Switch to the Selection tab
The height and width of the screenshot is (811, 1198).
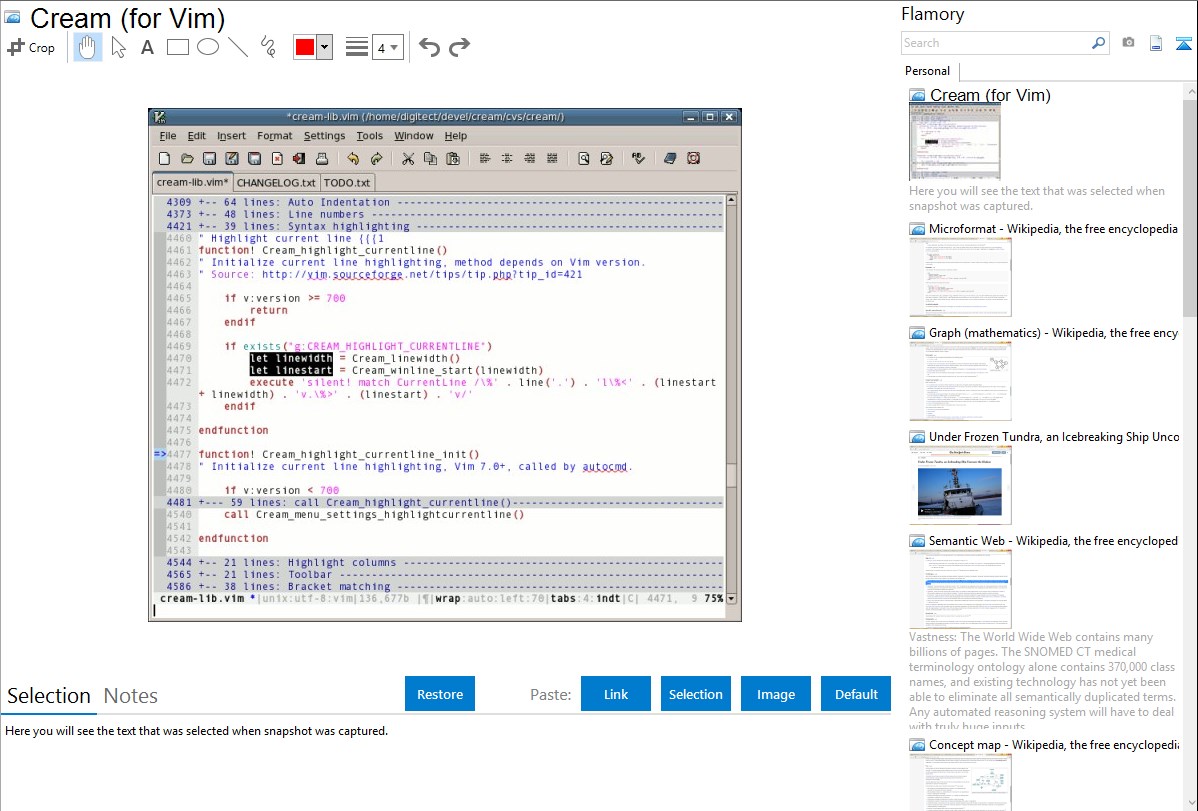(x=49, y=696)
